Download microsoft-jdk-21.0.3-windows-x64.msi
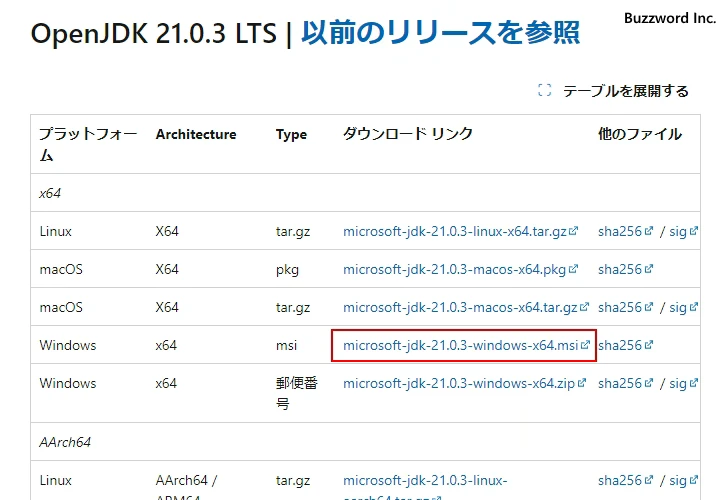Screen dimensions: 728x500 (461, 345)
